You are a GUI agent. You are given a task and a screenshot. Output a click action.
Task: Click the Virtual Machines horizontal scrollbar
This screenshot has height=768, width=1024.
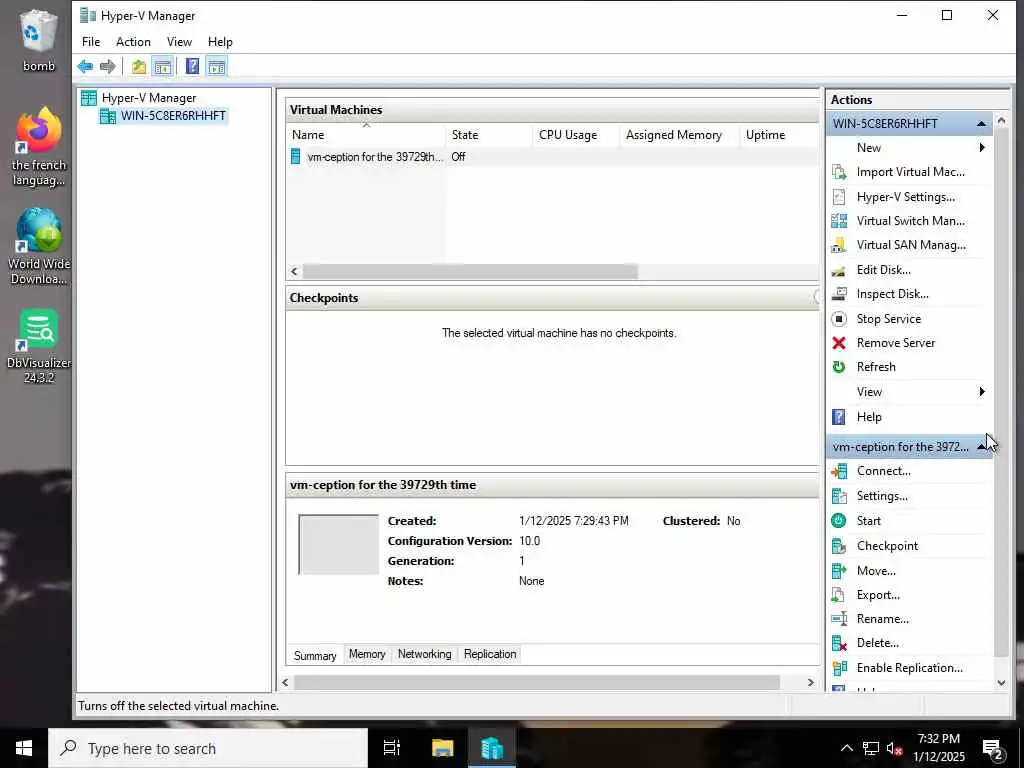click(470, 271)
